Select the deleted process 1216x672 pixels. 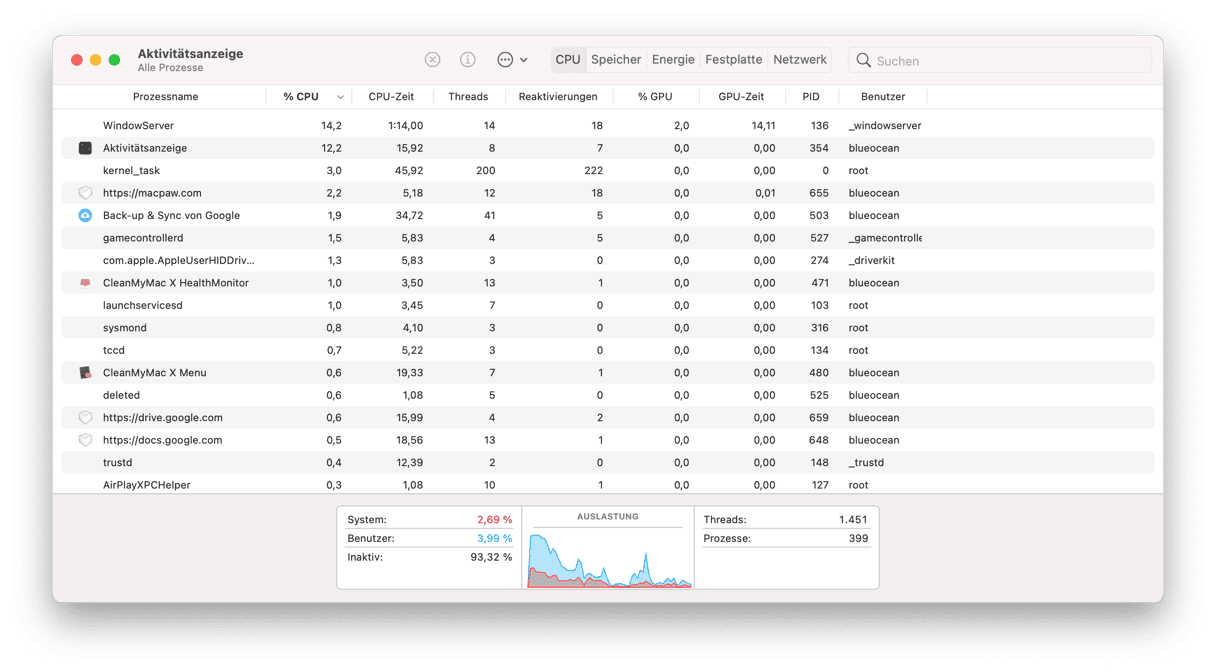point(608,395)
